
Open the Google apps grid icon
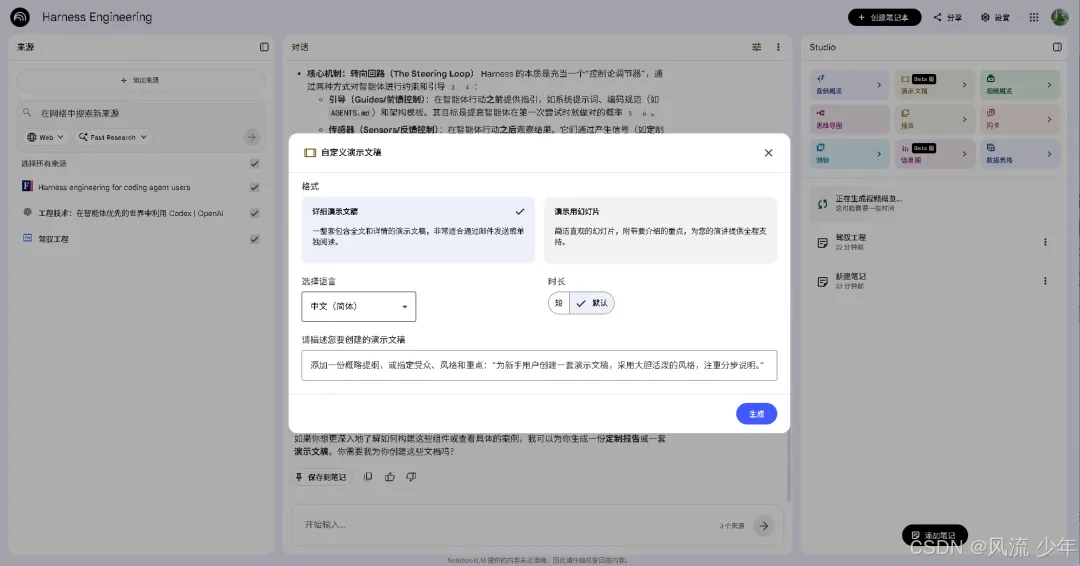pyautogui.click(x=1034, y=17)
